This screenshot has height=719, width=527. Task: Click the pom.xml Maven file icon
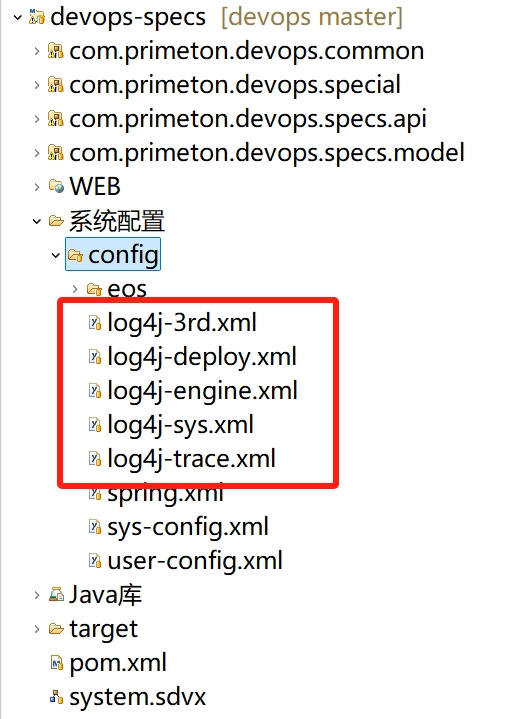pos(56,663)
